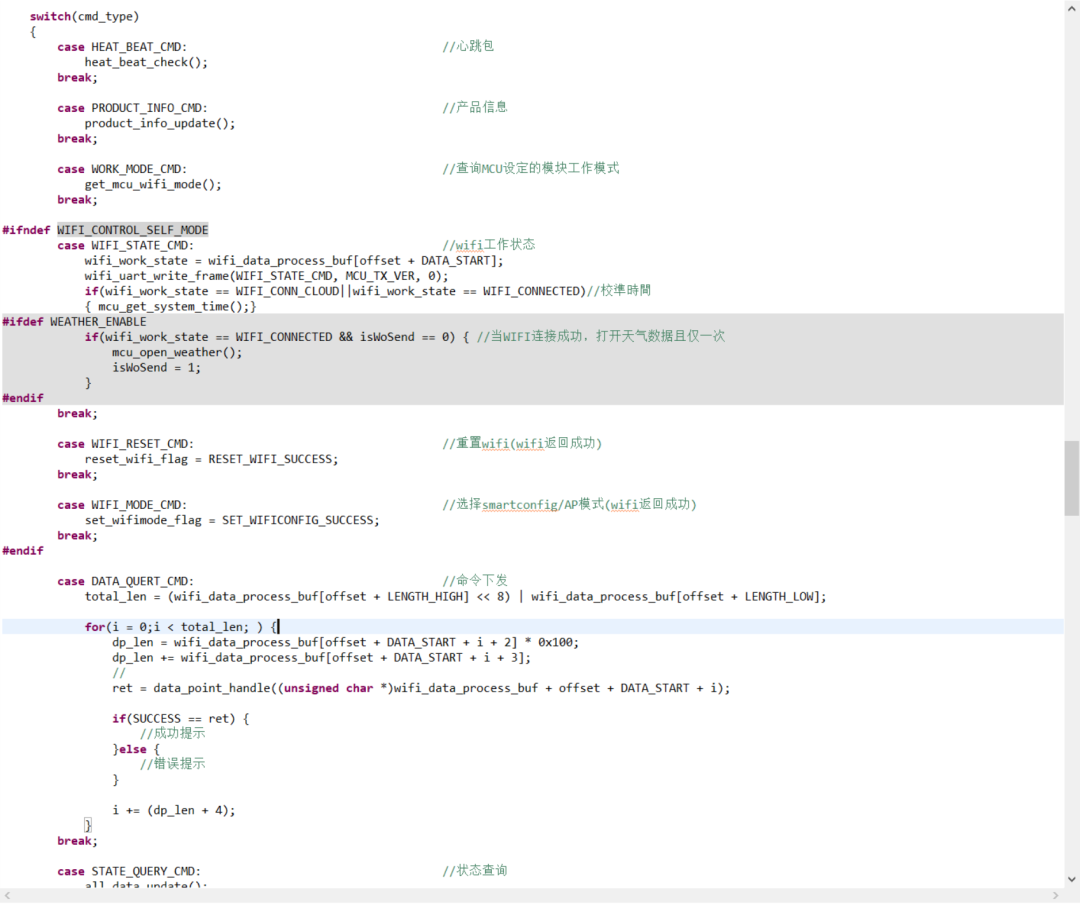Click the vertical scrollbar up arrow

pyautogui.click(x=1071, y=9)
